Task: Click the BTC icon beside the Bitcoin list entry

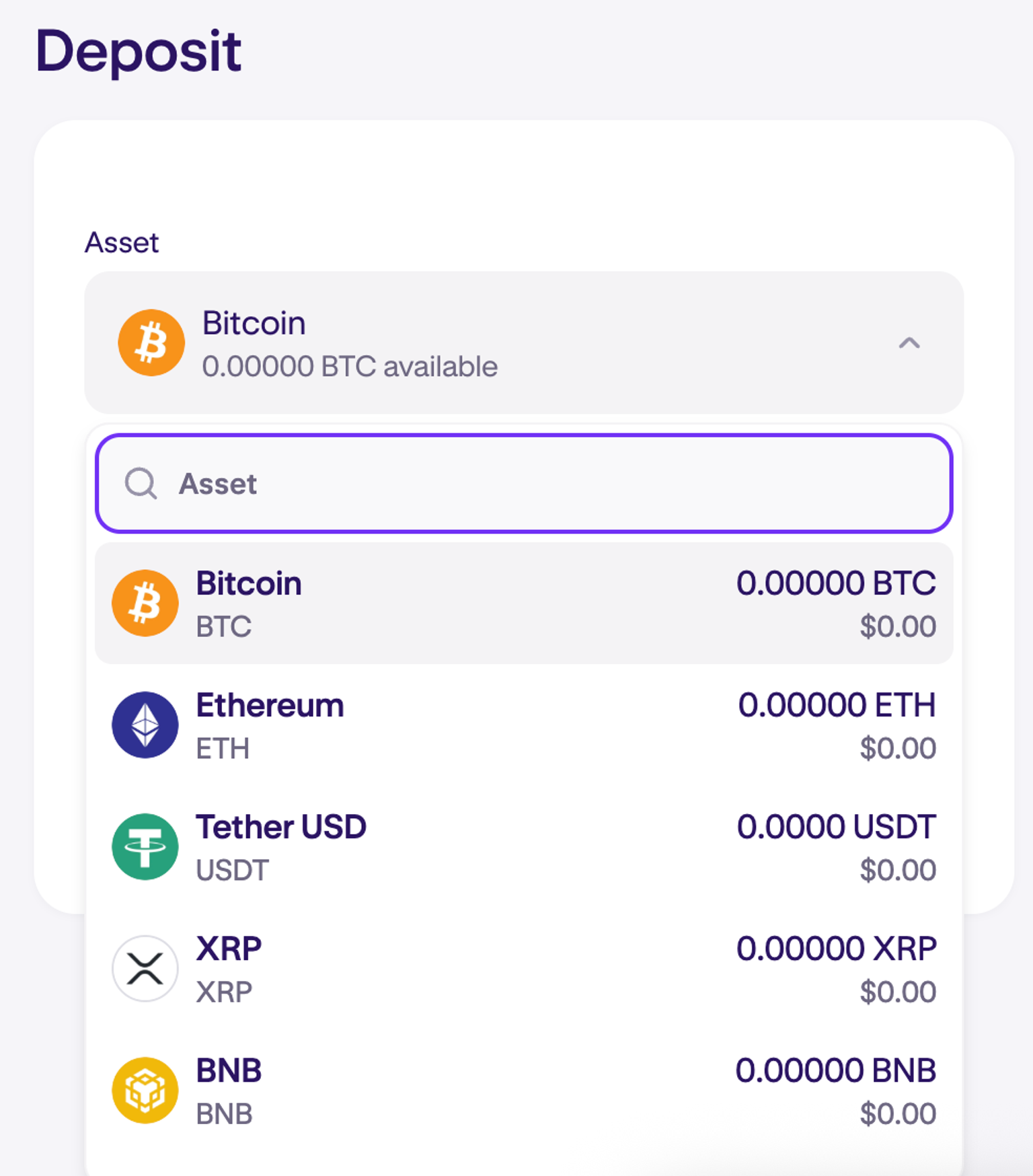Action: (x=145, y=602)
